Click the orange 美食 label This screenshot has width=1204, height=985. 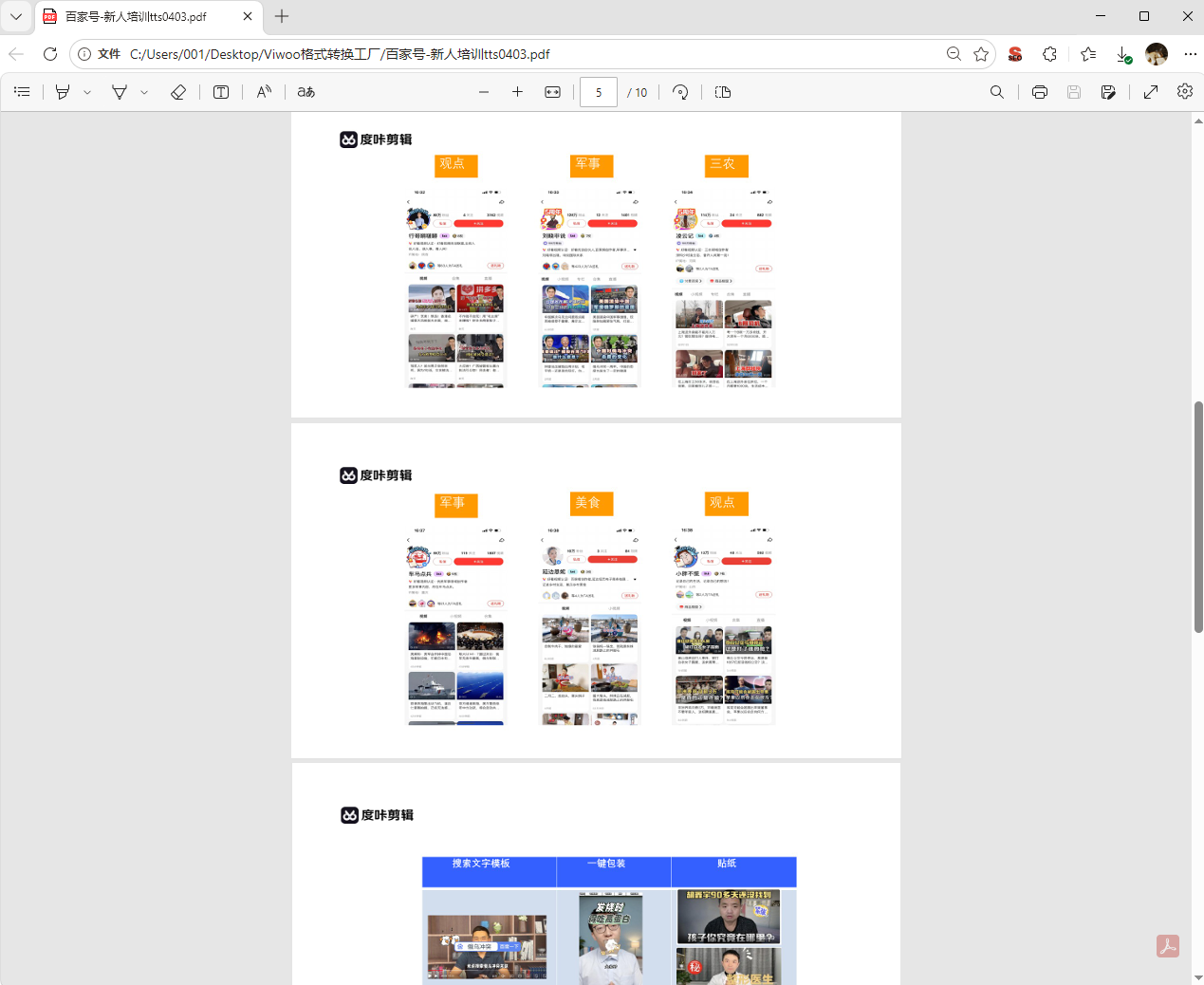pyautogui.click(x=592, y=503)
